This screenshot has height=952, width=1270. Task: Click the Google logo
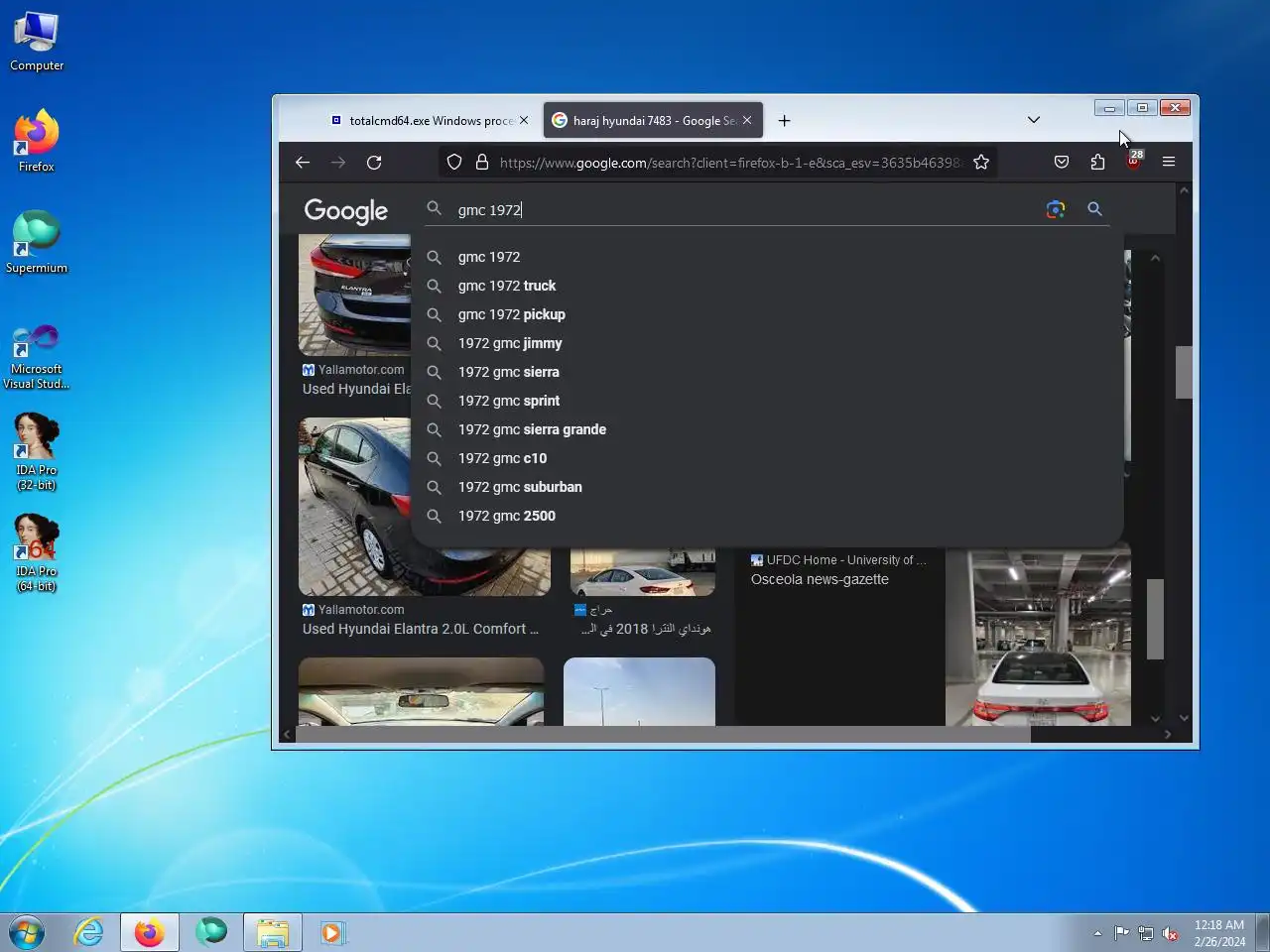346,211
